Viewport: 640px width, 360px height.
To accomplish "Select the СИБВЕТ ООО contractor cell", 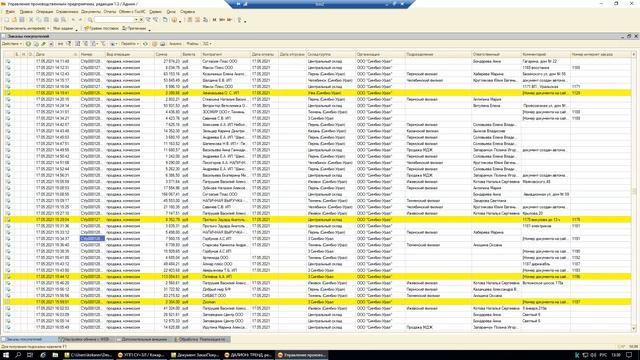I will [225, 296].
